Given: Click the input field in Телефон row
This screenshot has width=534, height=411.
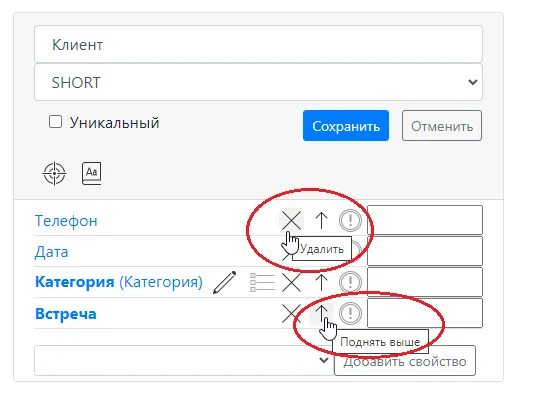Looking at the screenshot, I should pos(425,220).
